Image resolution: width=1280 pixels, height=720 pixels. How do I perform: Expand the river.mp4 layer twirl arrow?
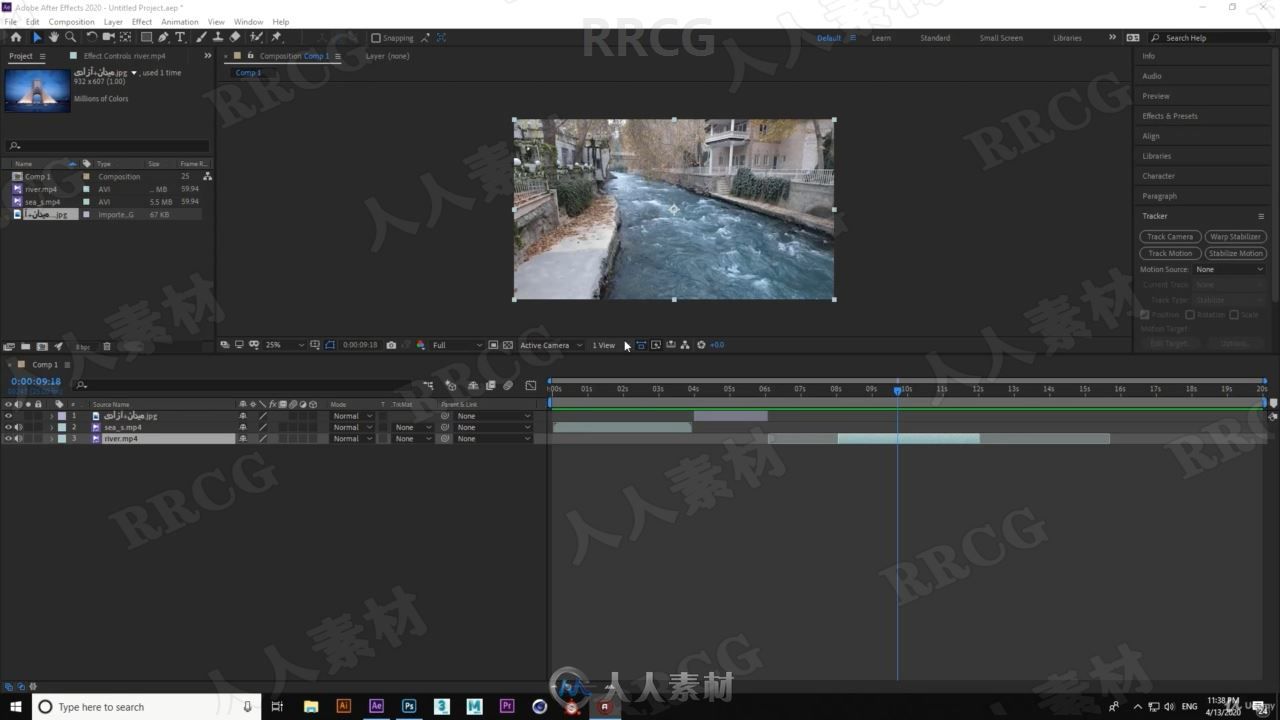pyautogui.click(x=52, y=439)
